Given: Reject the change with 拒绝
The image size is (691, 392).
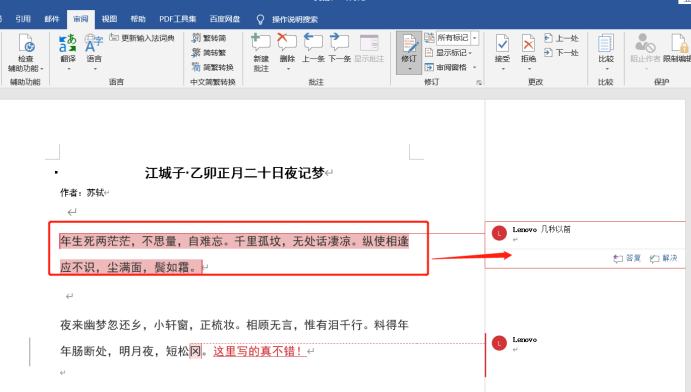Looking at the screenshot, I should [x=528, y=48].
